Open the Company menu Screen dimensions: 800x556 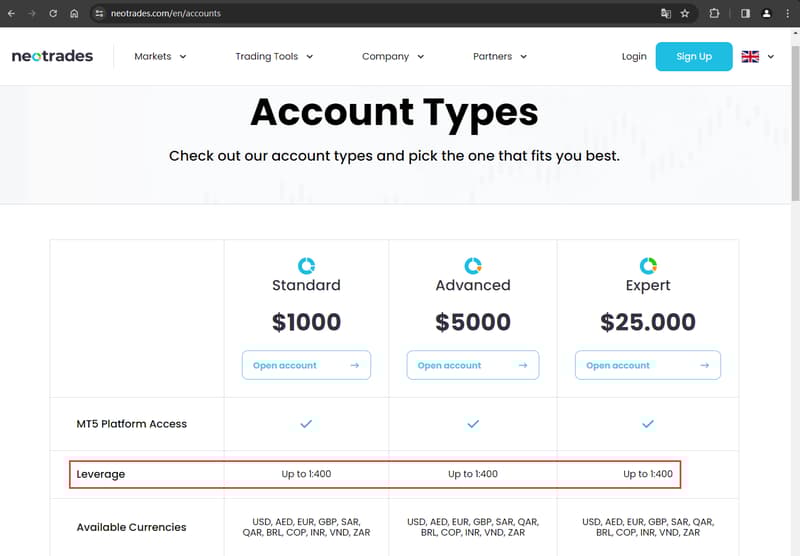pyautogui.click(x=393, y=57)
